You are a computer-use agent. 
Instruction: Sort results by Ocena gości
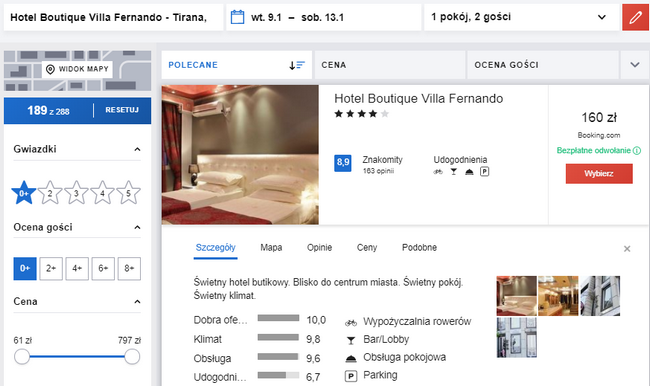coord(543,65)
